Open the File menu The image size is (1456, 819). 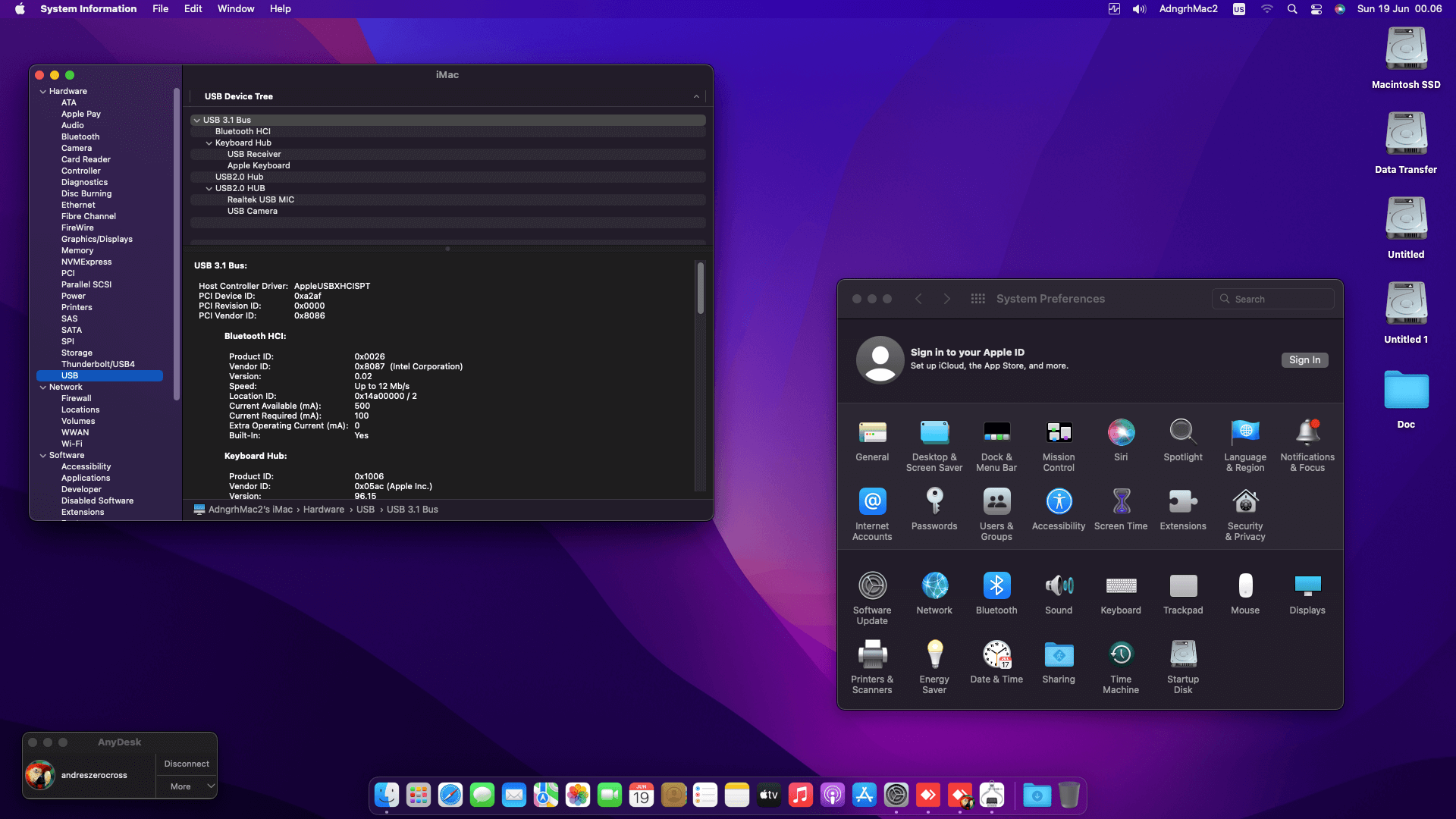(x=160, y=9)
